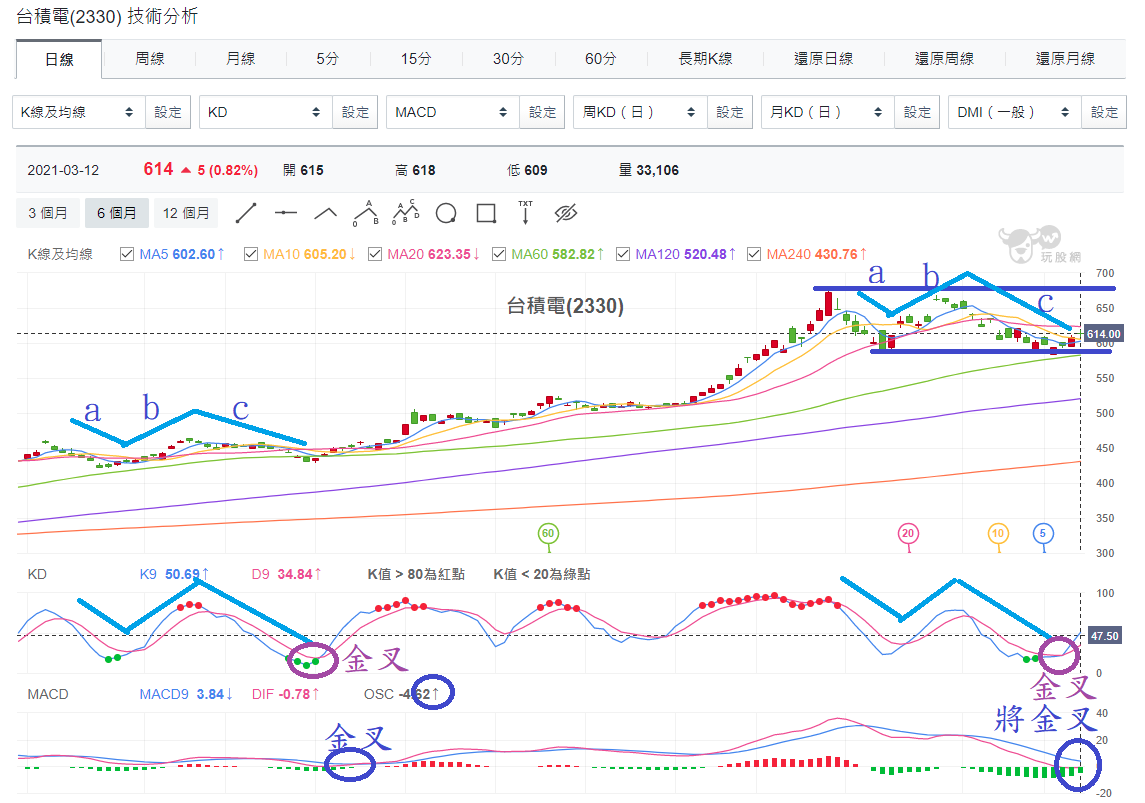The width and height of the screenshot is (1145, 803).
Task: Select the 12 個月 range button
Action: click(186, 213)
